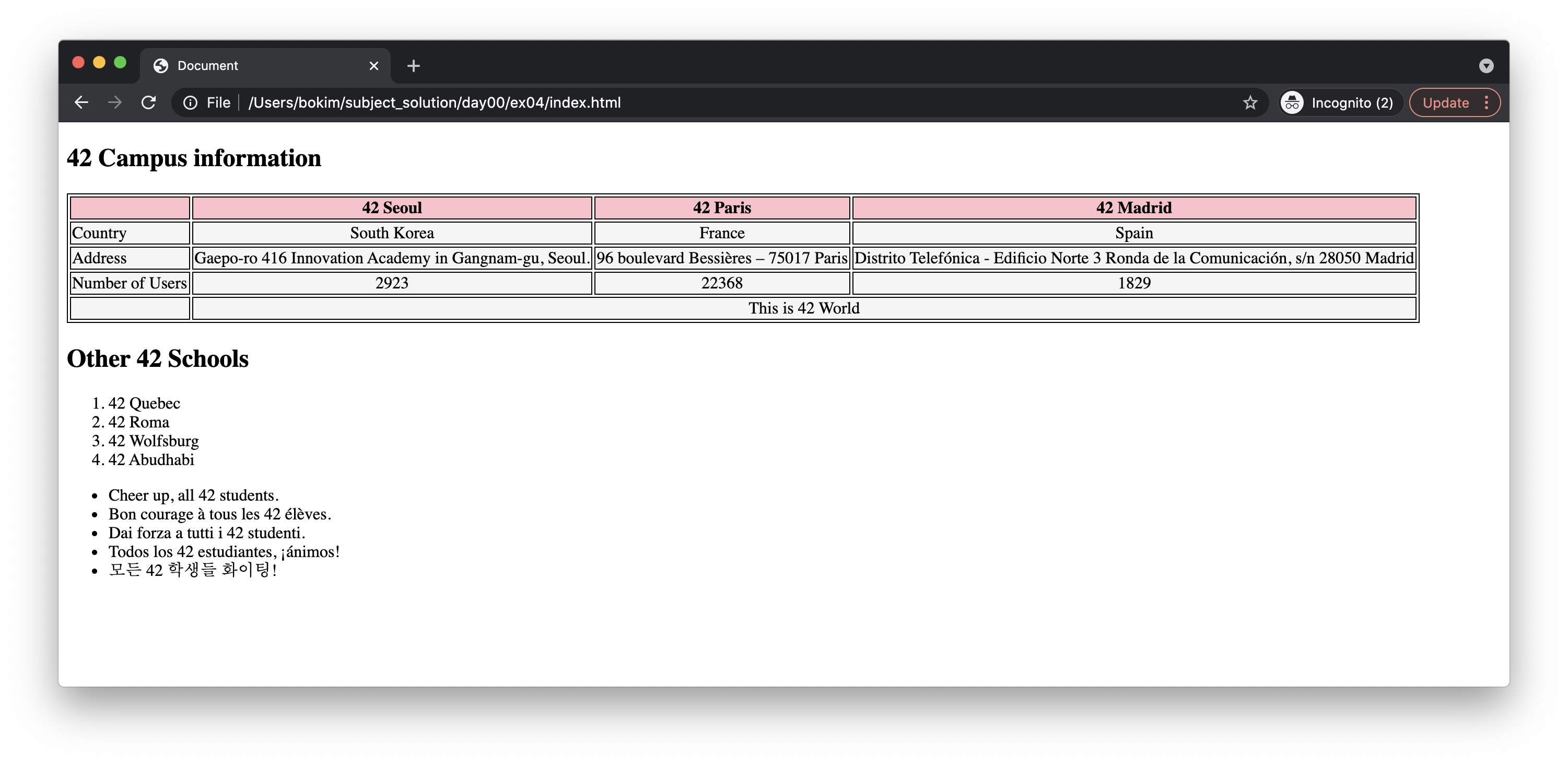Viewport: 1568px width, 764px height.
Task: Click the 'Country' row label
Action: tap(130, 233)
